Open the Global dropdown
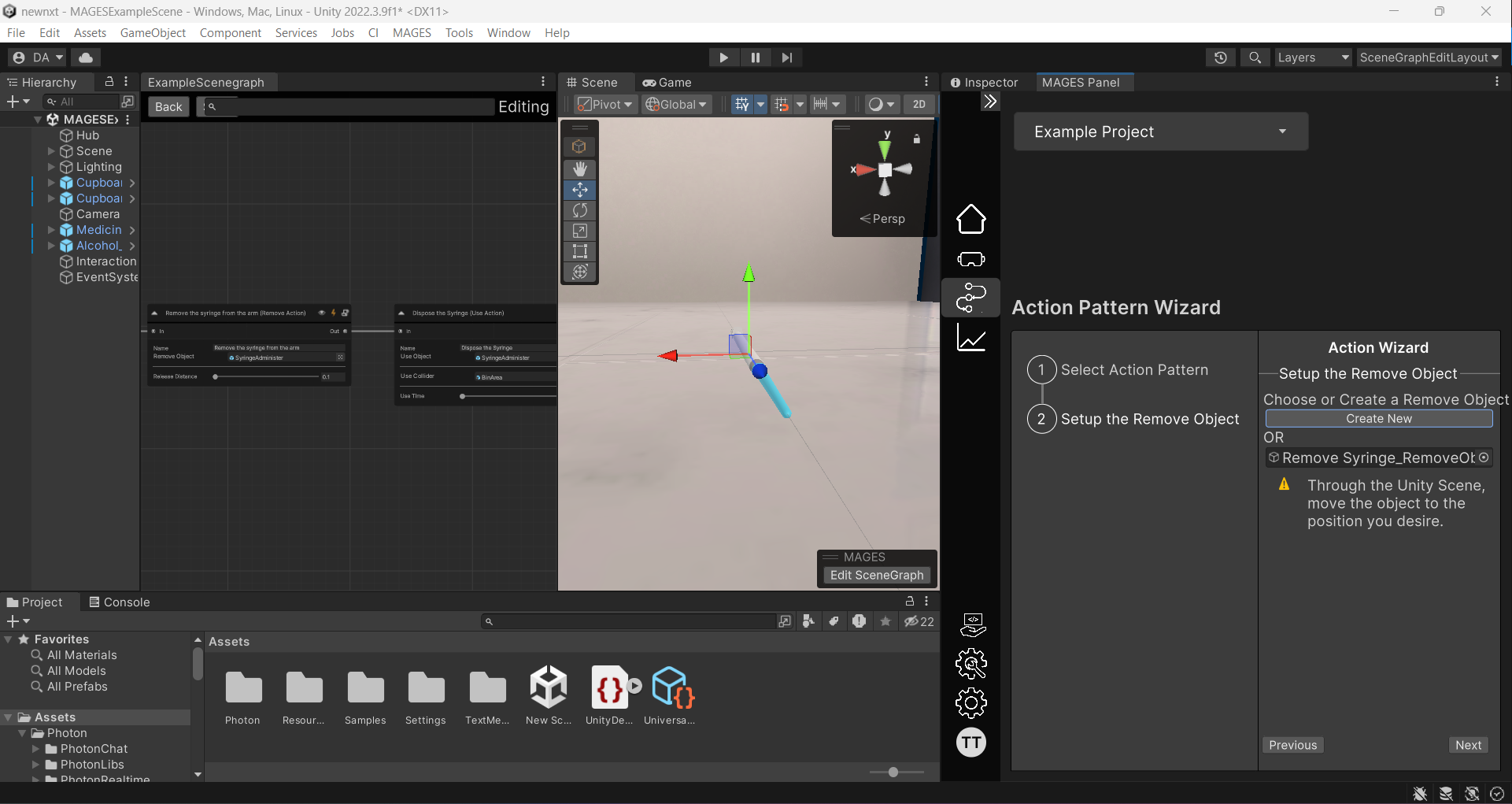The width and height of the screenshot is (1512, 804). point(676,105)
